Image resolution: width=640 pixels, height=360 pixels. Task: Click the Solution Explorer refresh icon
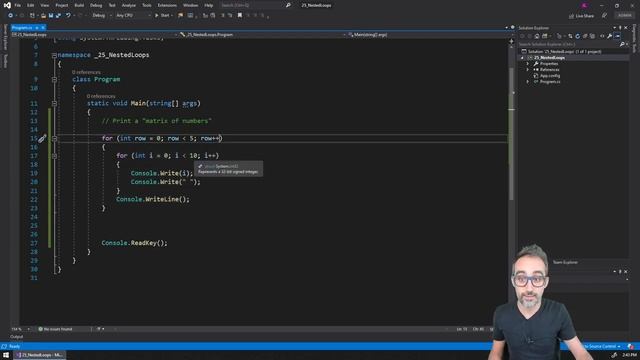[578, 36]
